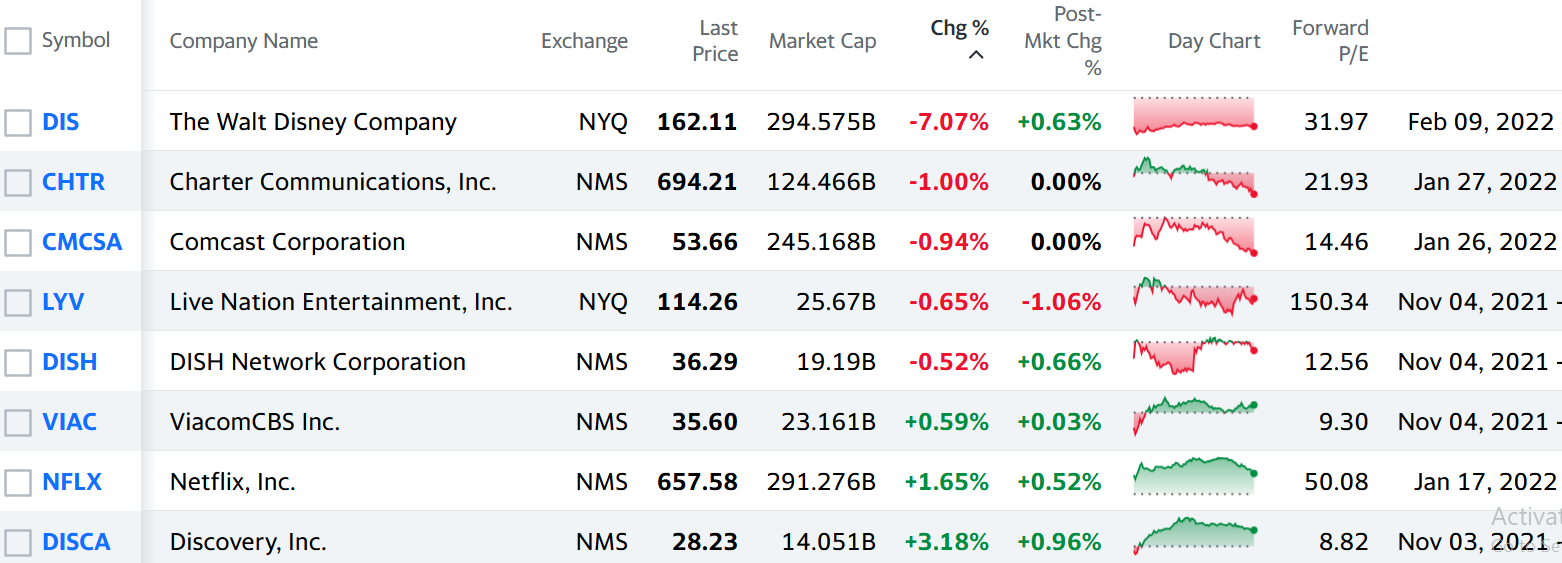Open the ViacomCBS day chart sparkline
The image size is (1562, 563).
click(x=1195, y=417)
